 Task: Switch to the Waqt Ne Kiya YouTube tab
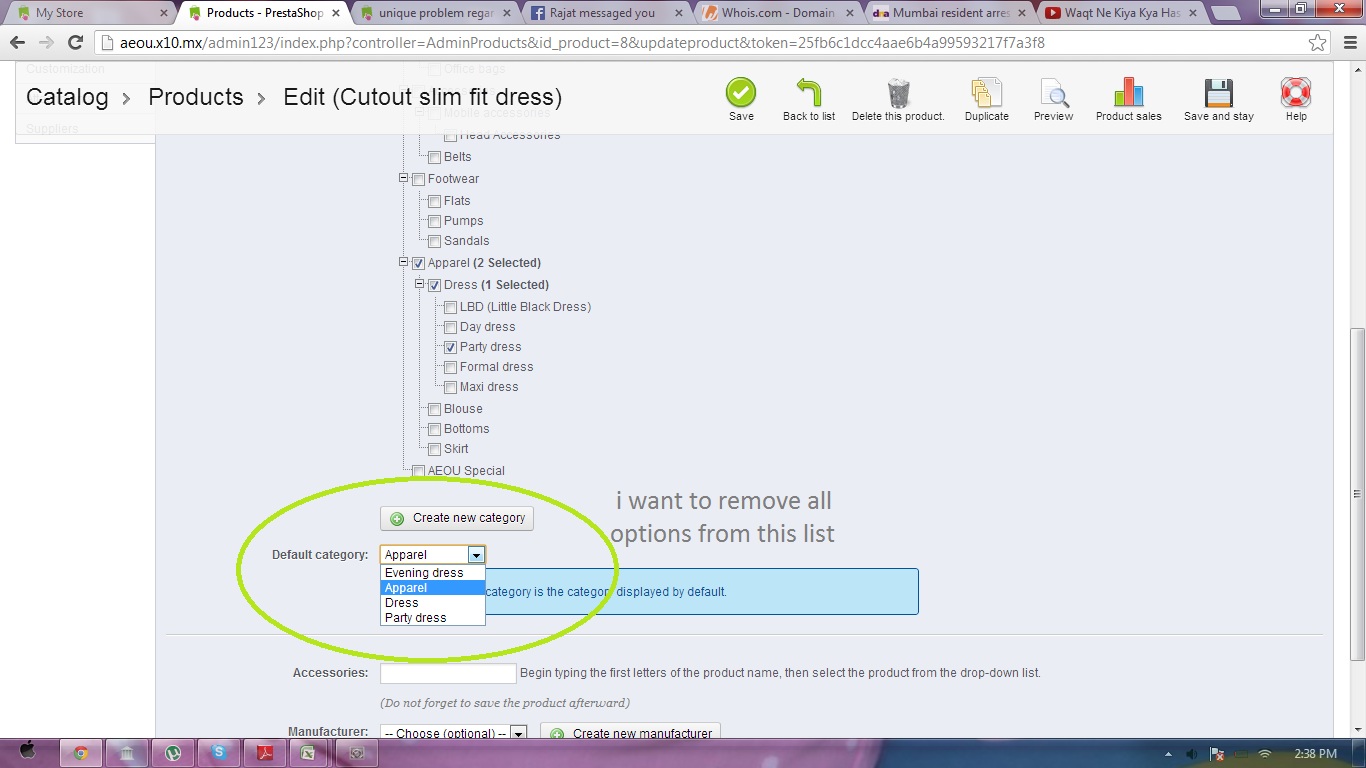click(1123, 13)
